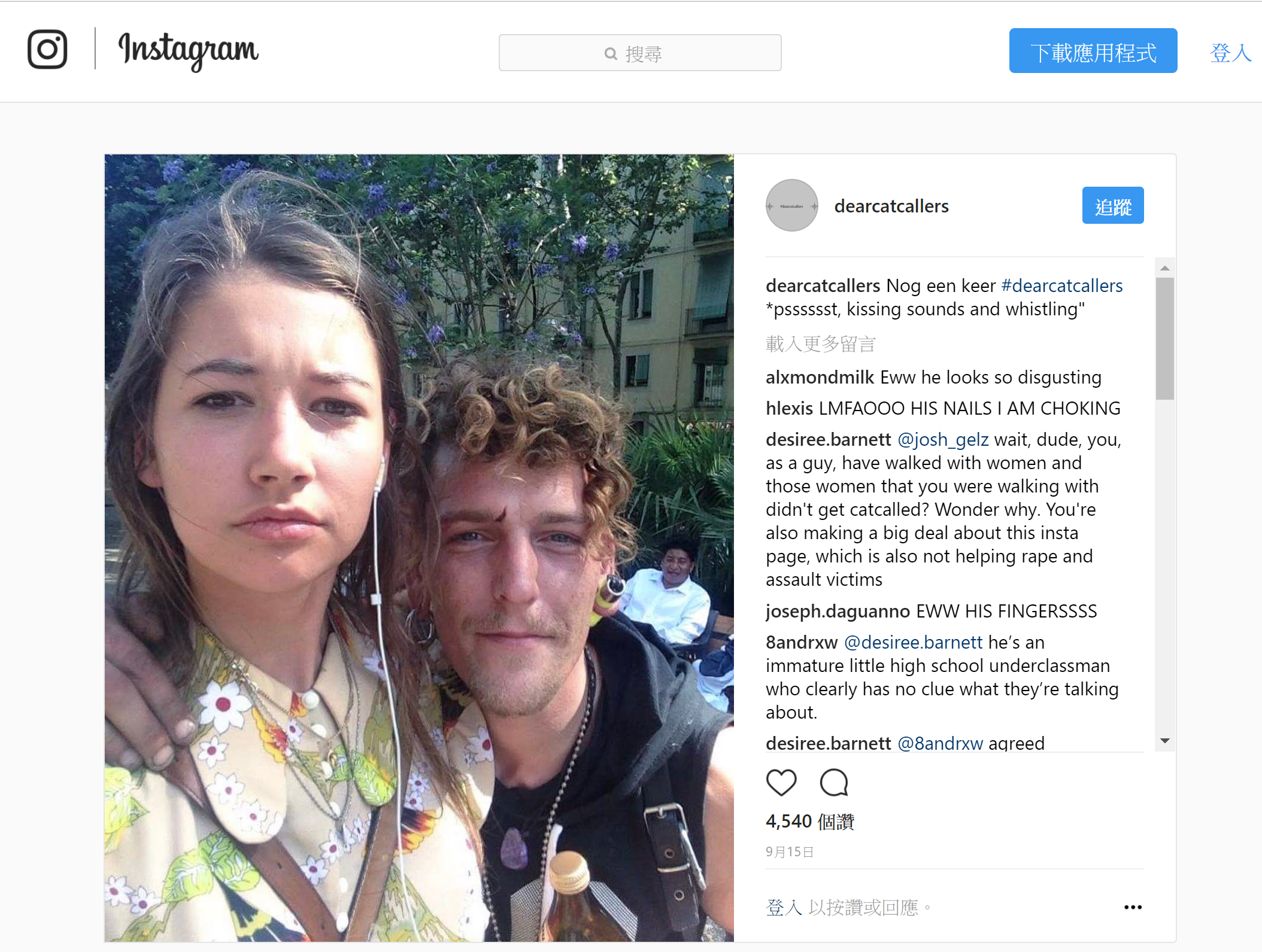This screenshot has height=952, width=1262.
Task: Open the Instagram wordmark home link
Action: 188,51
